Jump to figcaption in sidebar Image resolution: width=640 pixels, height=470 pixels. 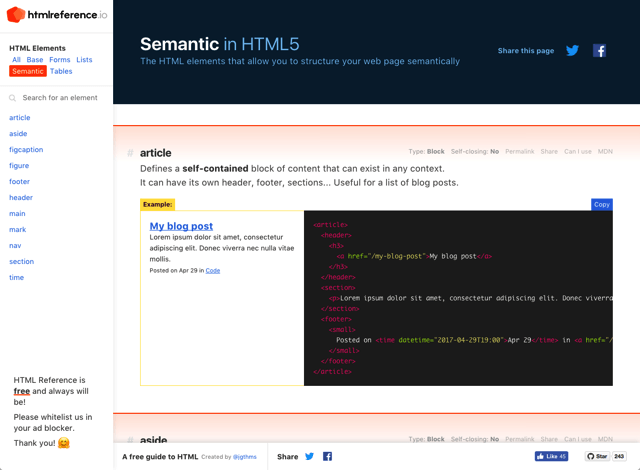26,149
